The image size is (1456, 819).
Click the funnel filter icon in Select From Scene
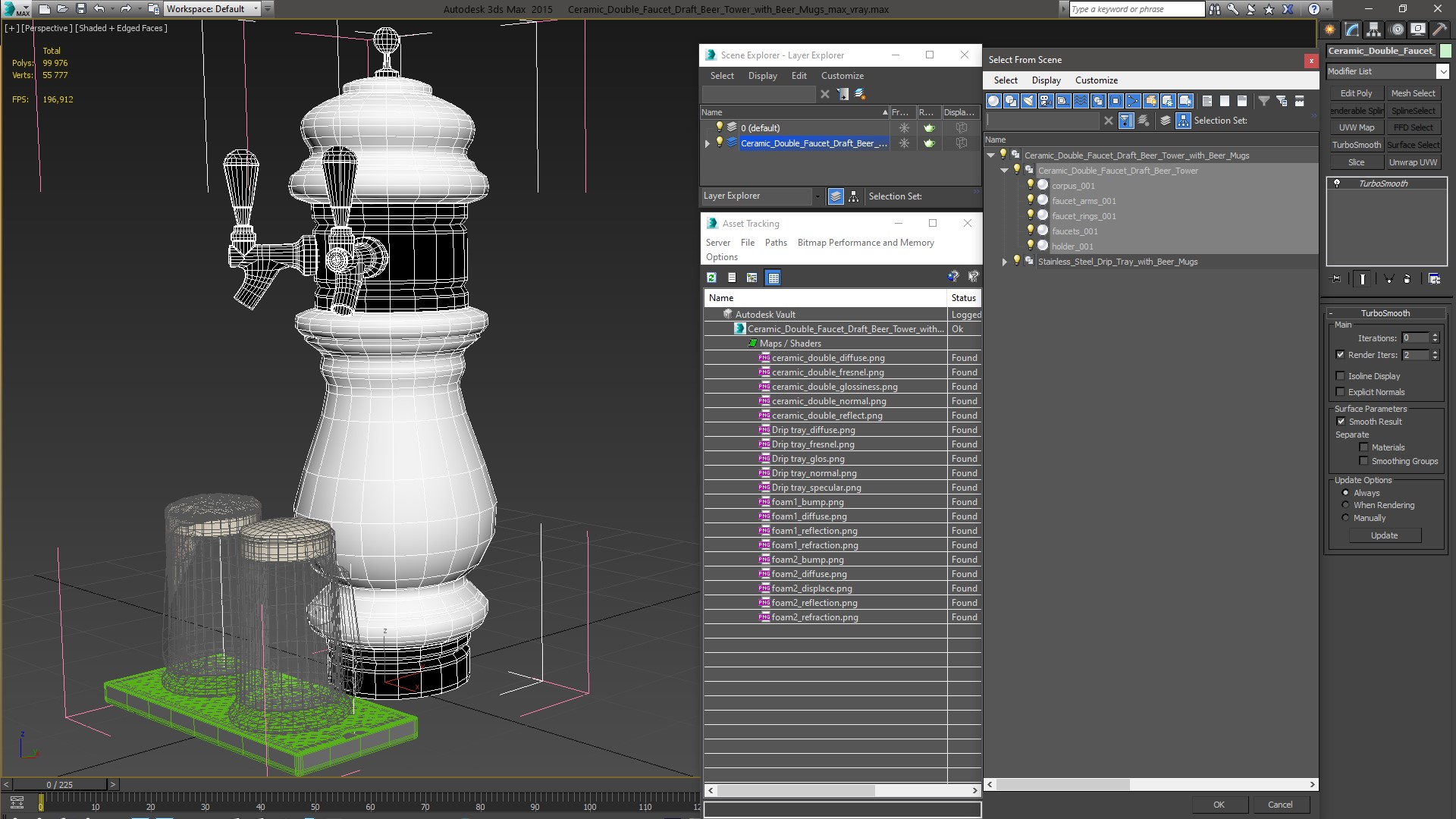click(1264, 101)
